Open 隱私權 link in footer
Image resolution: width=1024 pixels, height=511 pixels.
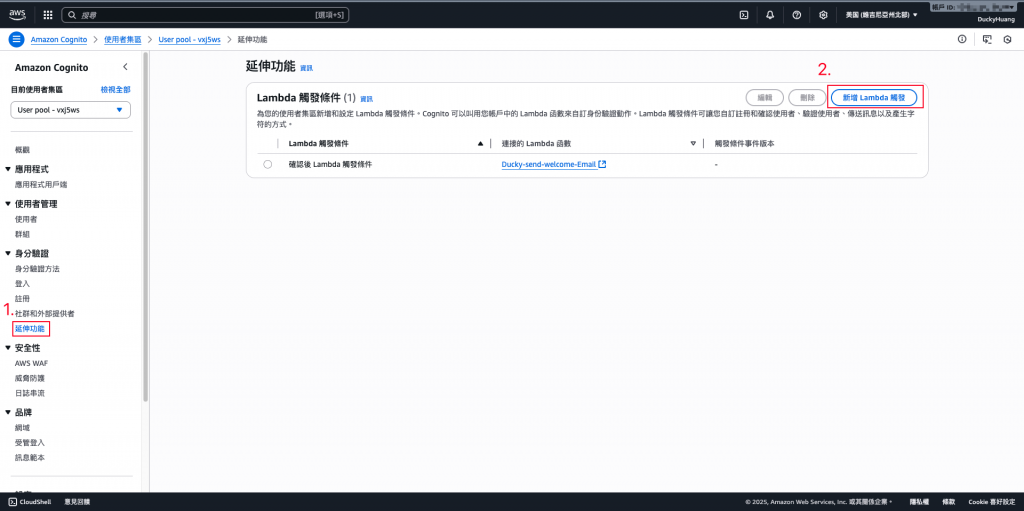click(920, 502)
